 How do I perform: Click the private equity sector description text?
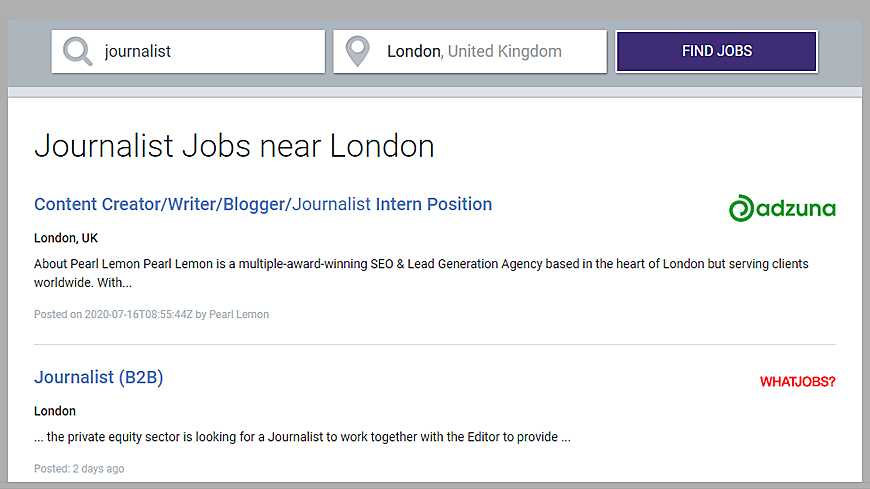click(x=301, y=437)
